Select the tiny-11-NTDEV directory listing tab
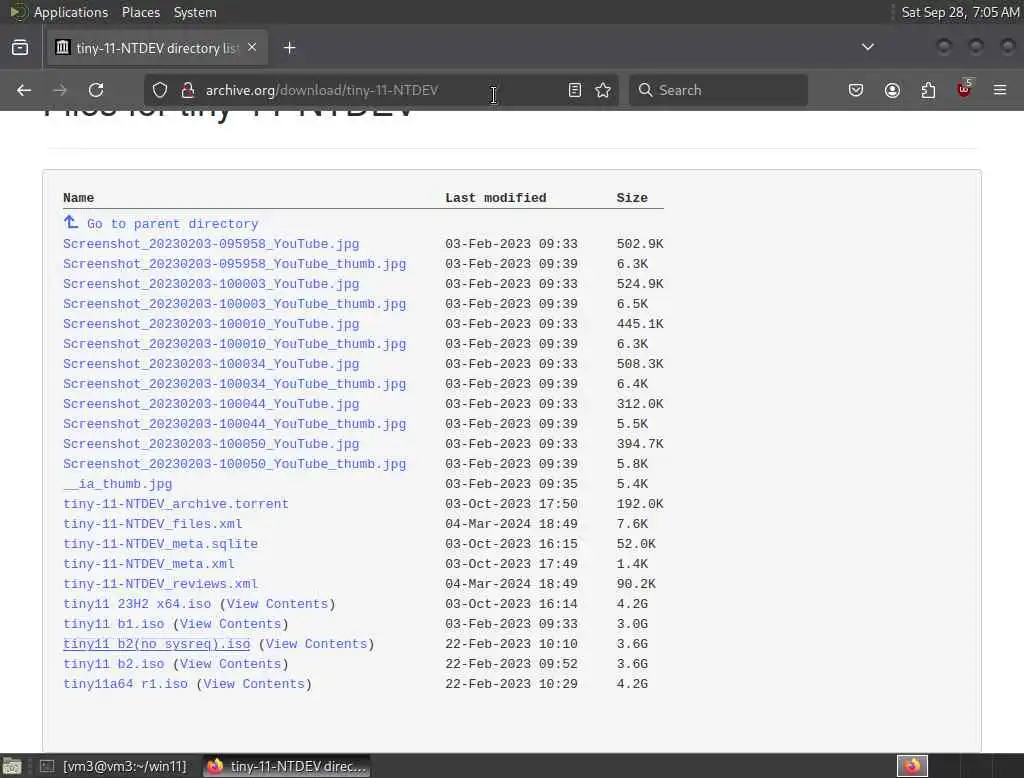This screenshot has width=1024, height=778. coord(157,48)
